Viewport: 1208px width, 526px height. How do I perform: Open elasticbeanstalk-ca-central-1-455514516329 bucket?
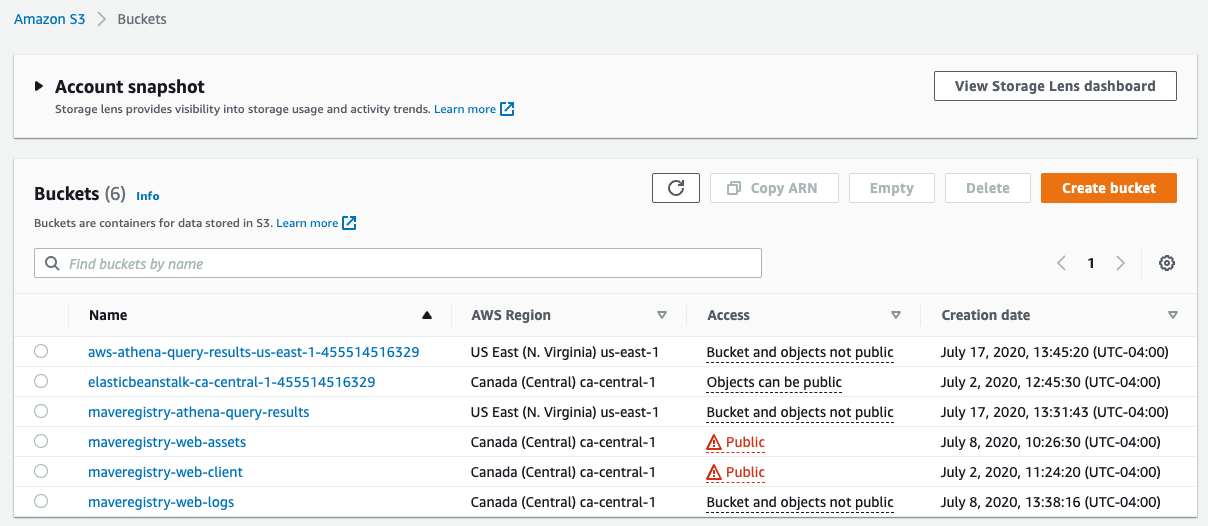(x=232, y=382)
